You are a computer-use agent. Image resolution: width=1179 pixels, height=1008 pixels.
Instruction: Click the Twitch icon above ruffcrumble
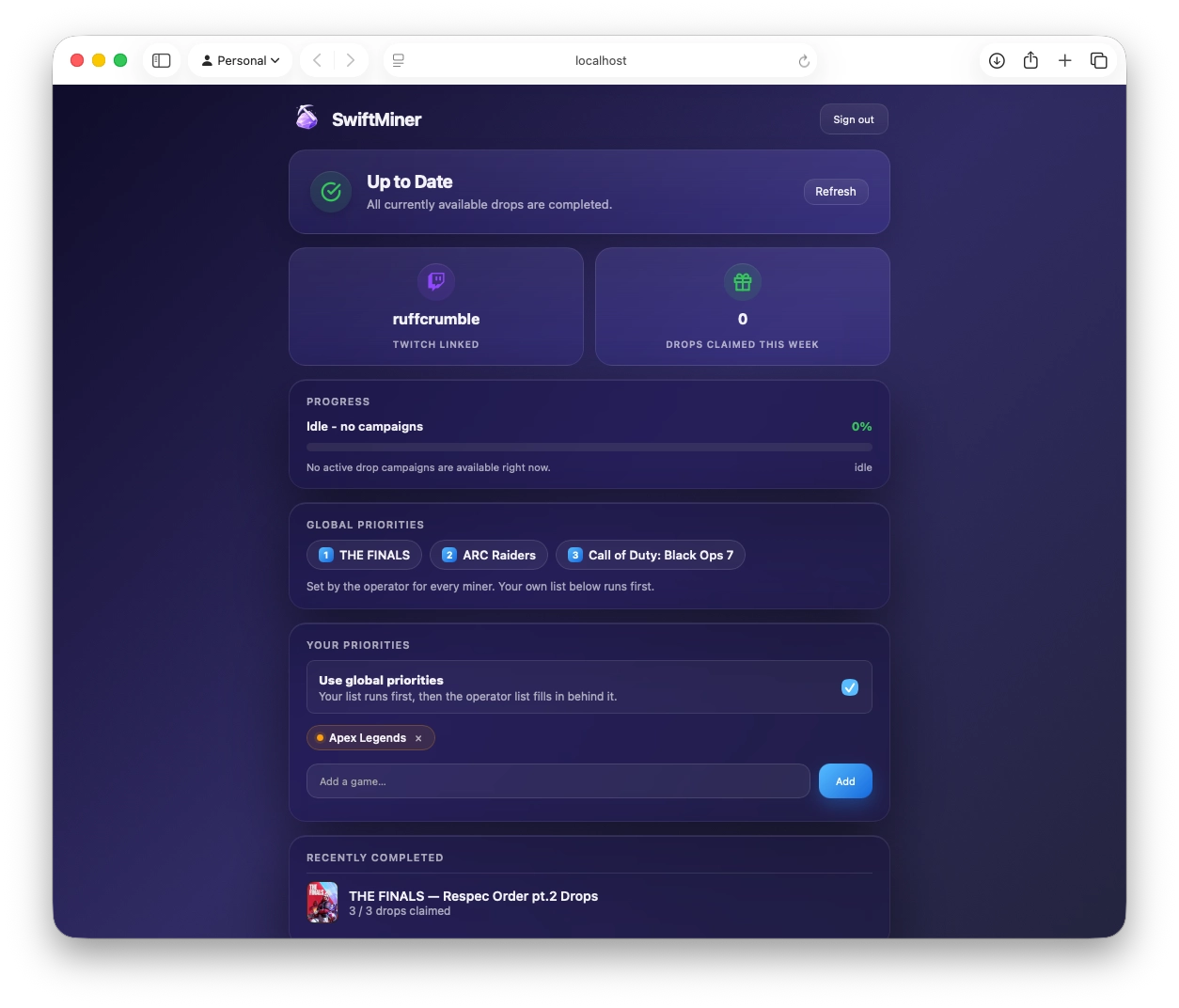tap(436, 280)
